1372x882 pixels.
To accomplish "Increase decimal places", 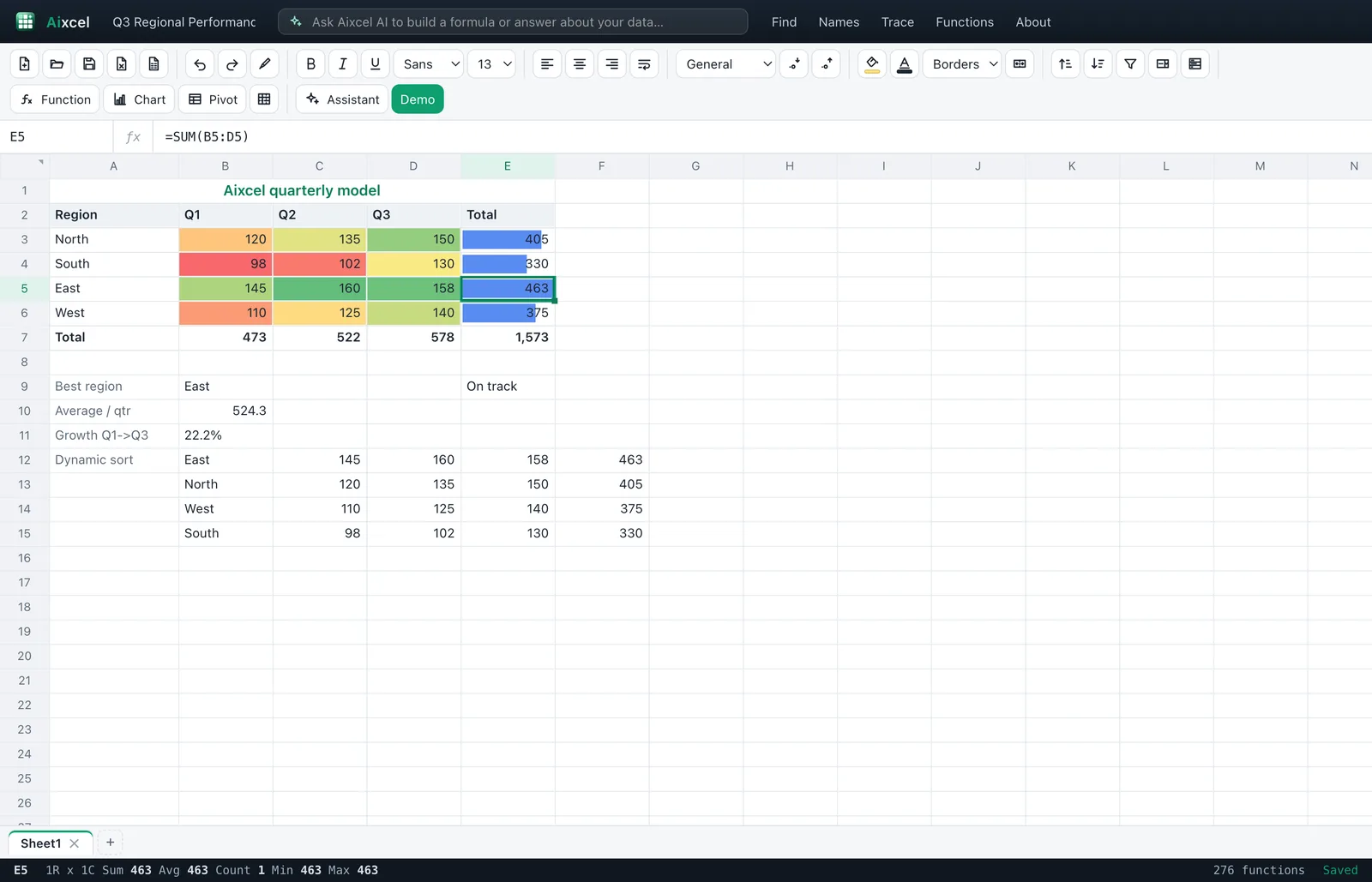I will (826, 63).
